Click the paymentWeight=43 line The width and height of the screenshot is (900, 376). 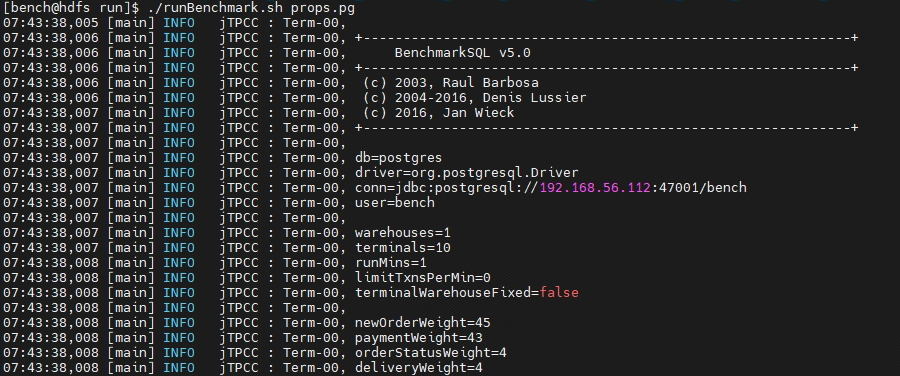click(418, 338)
